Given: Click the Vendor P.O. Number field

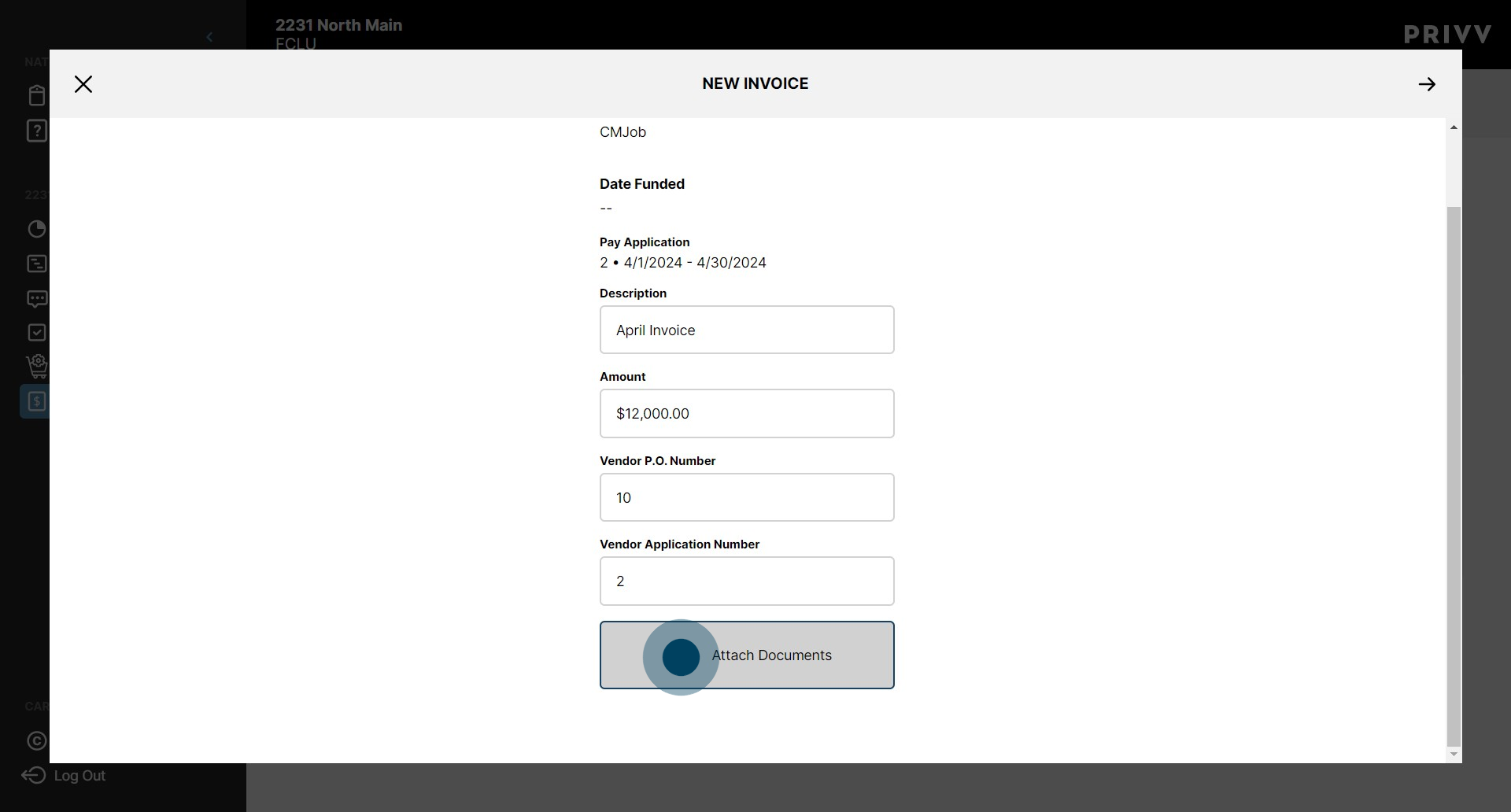Looking at the screenshot, I should [x=747, y=497].
